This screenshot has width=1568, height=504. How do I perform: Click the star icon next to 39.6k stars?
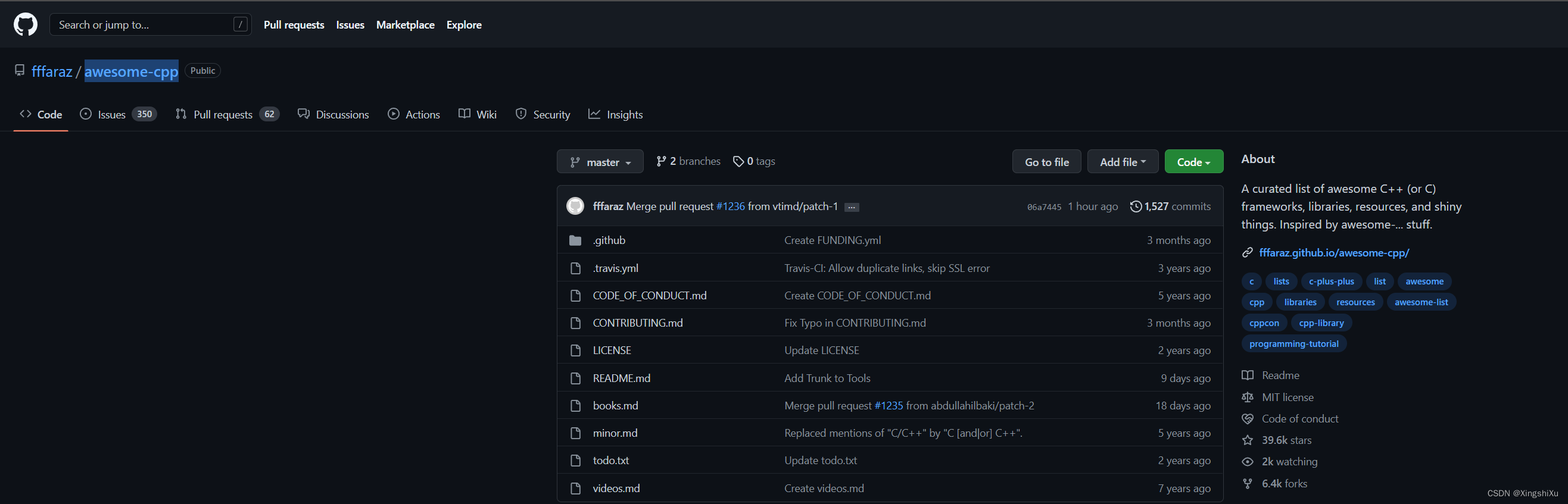[x=1247, y=440]
